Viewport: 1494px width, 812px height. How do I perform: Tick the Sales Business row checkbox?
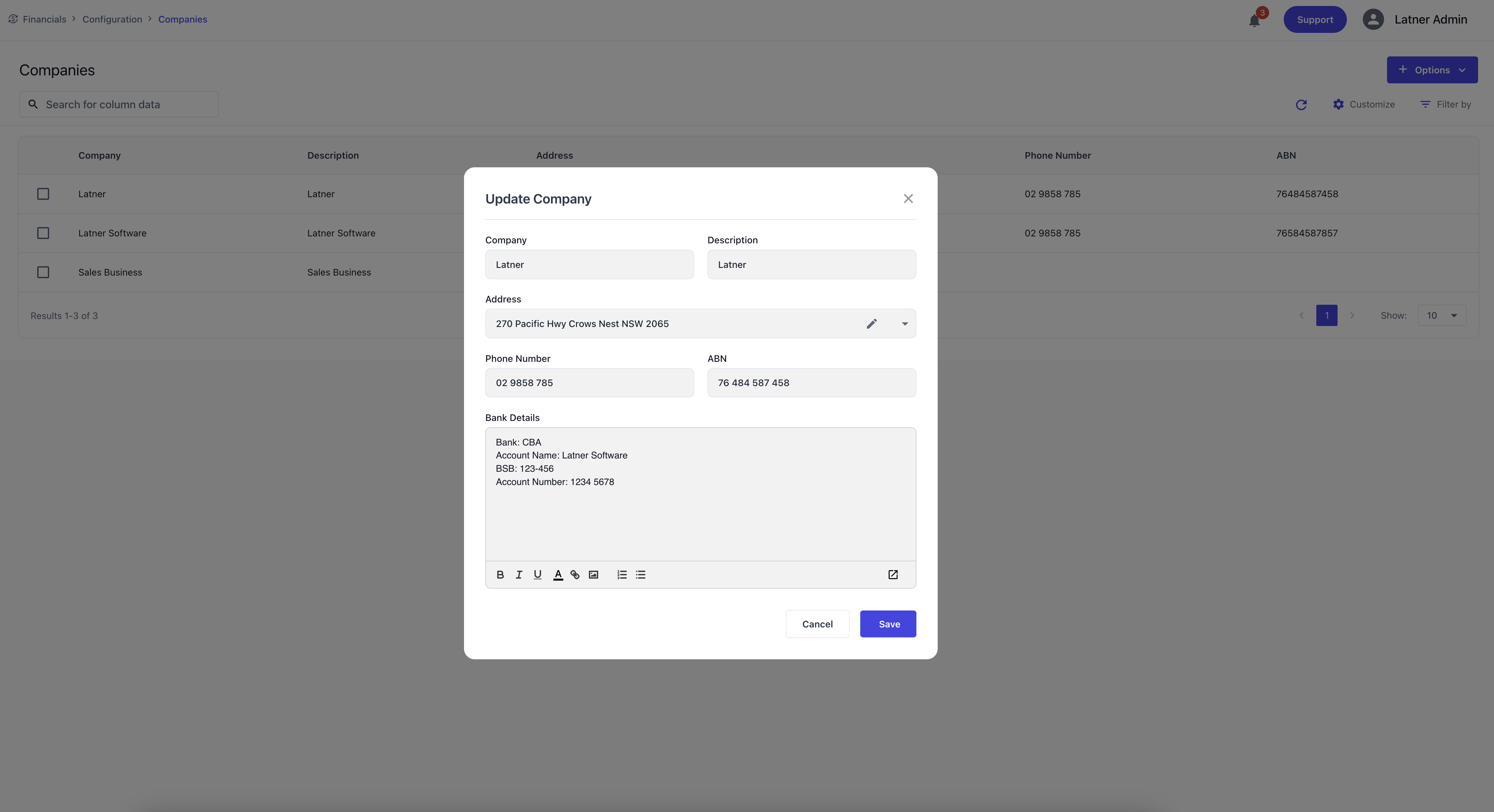[x=43, y=272]
